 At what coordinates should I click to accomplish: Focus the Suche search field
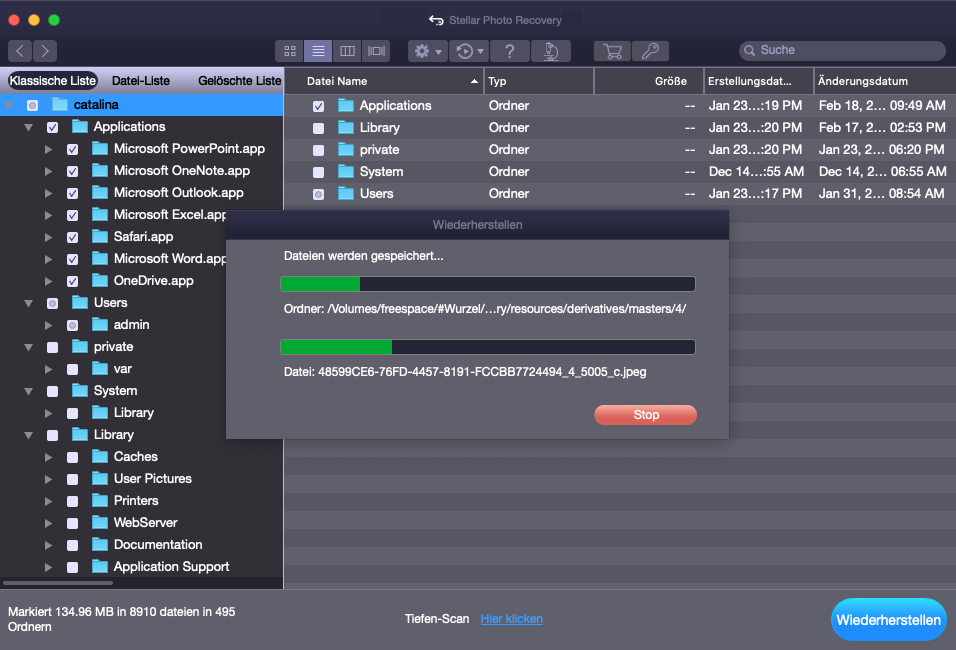[842, 51]
